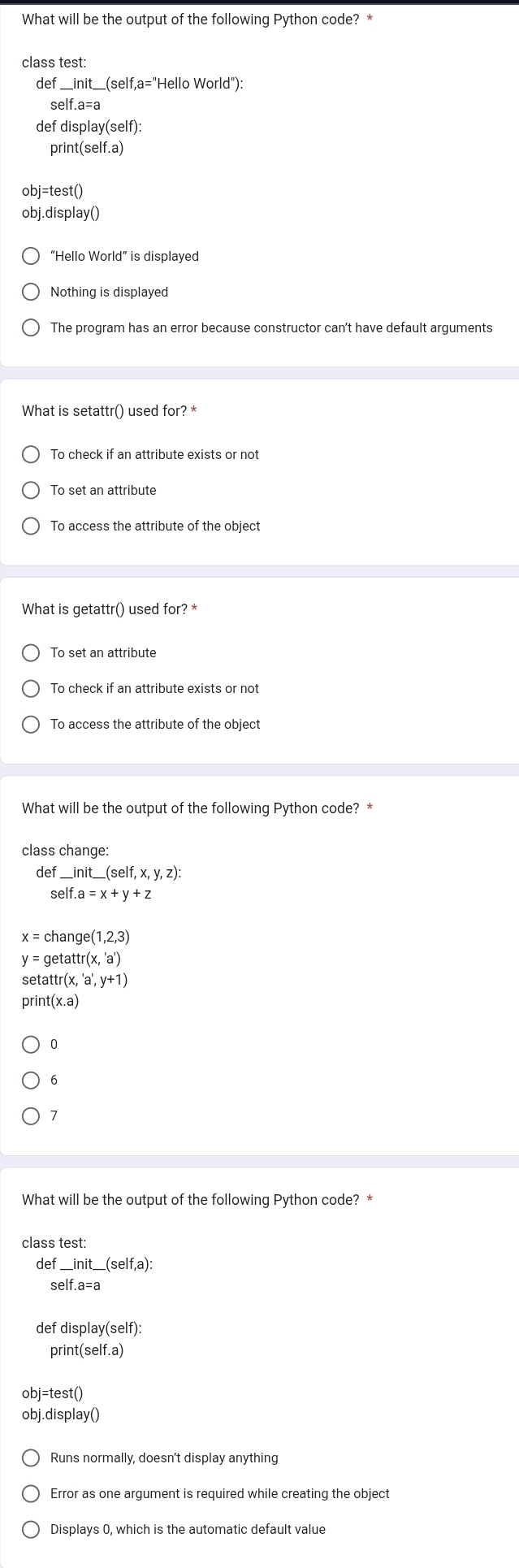Image resolution: width=519 pixels, height=1568 pixels.
Task: Select "To set an attribute" for getattr question
Action: pyautogui.click(x=31, y=652)
